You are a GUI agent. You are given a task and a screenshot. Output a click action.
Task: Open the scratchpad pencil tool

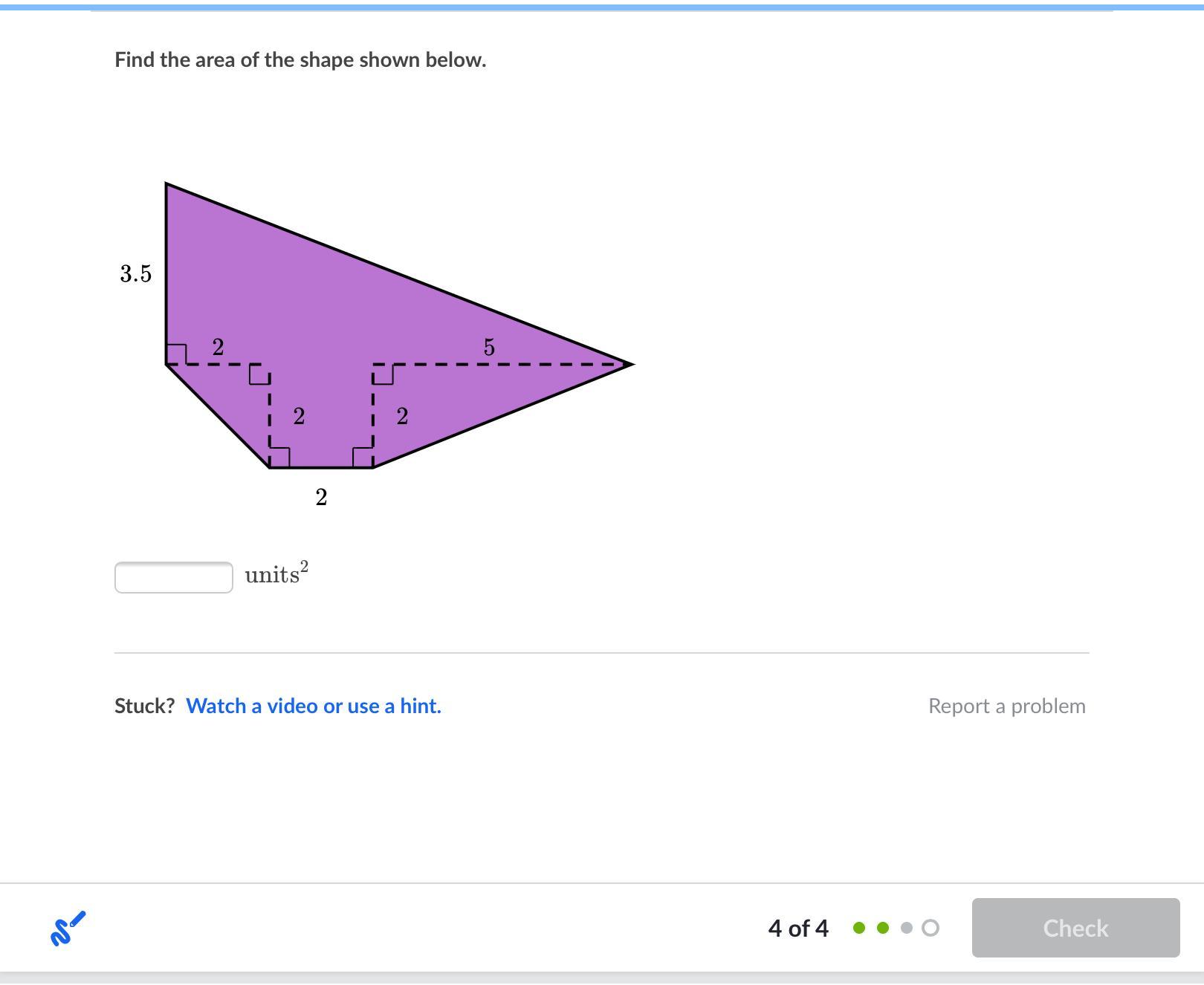(68, 928)
